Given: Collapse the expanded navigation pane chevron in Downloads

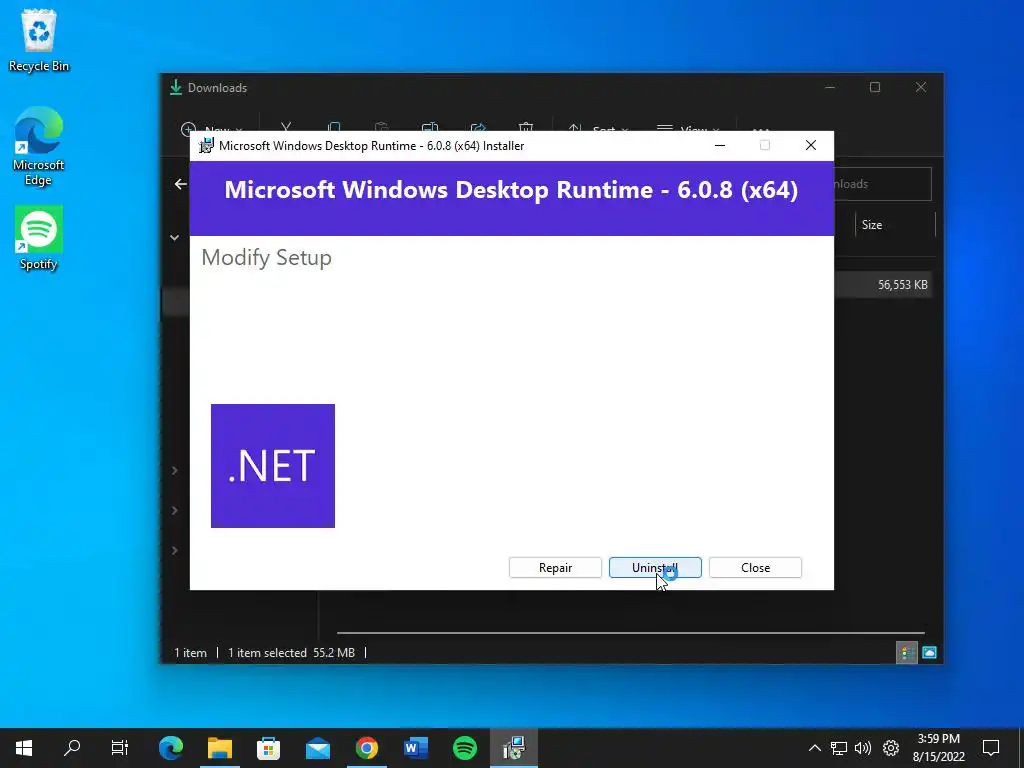Looking at the screenshot, I should click(174, 238).
